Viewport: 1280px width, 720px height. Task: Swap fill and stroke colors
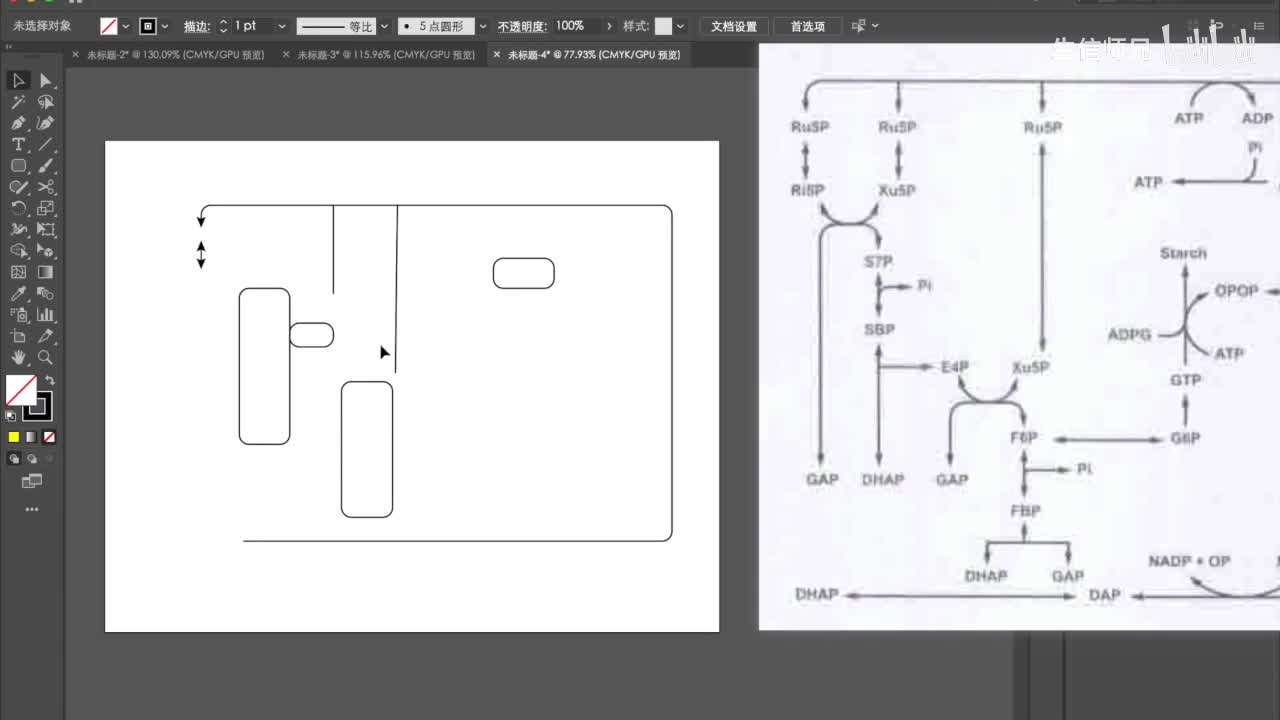[50, 381]
